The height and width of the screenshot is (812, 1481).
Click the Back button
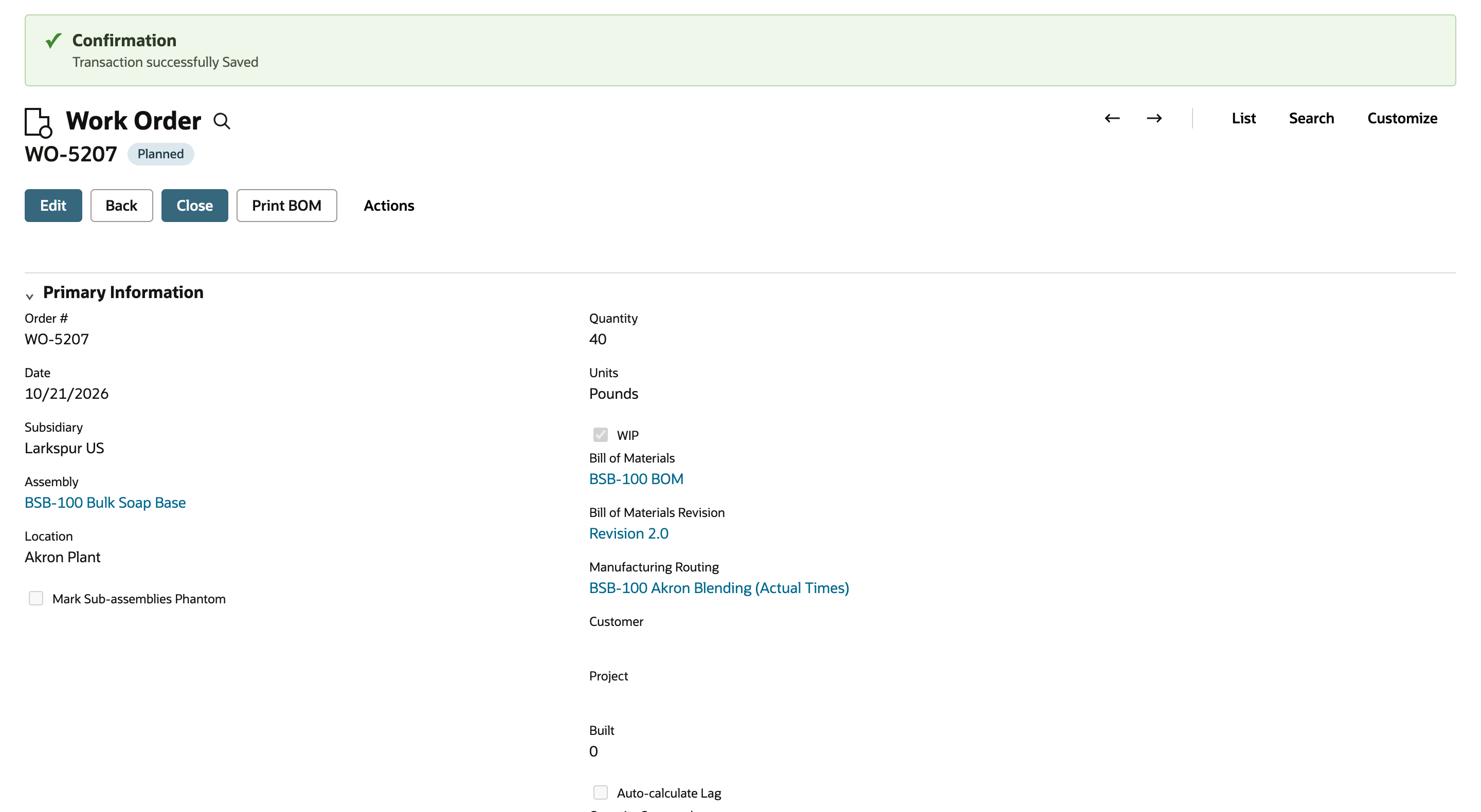pos(121,206)
